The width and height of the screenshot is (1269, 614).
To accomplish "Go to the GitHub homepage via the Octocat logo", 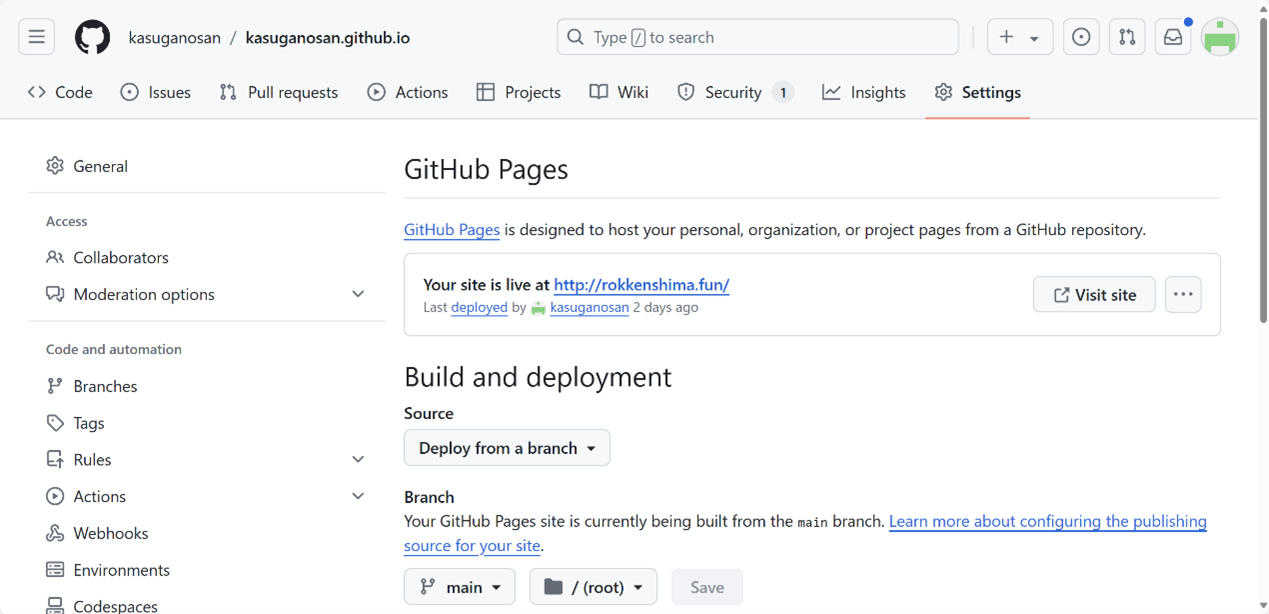I will (93, 37).
